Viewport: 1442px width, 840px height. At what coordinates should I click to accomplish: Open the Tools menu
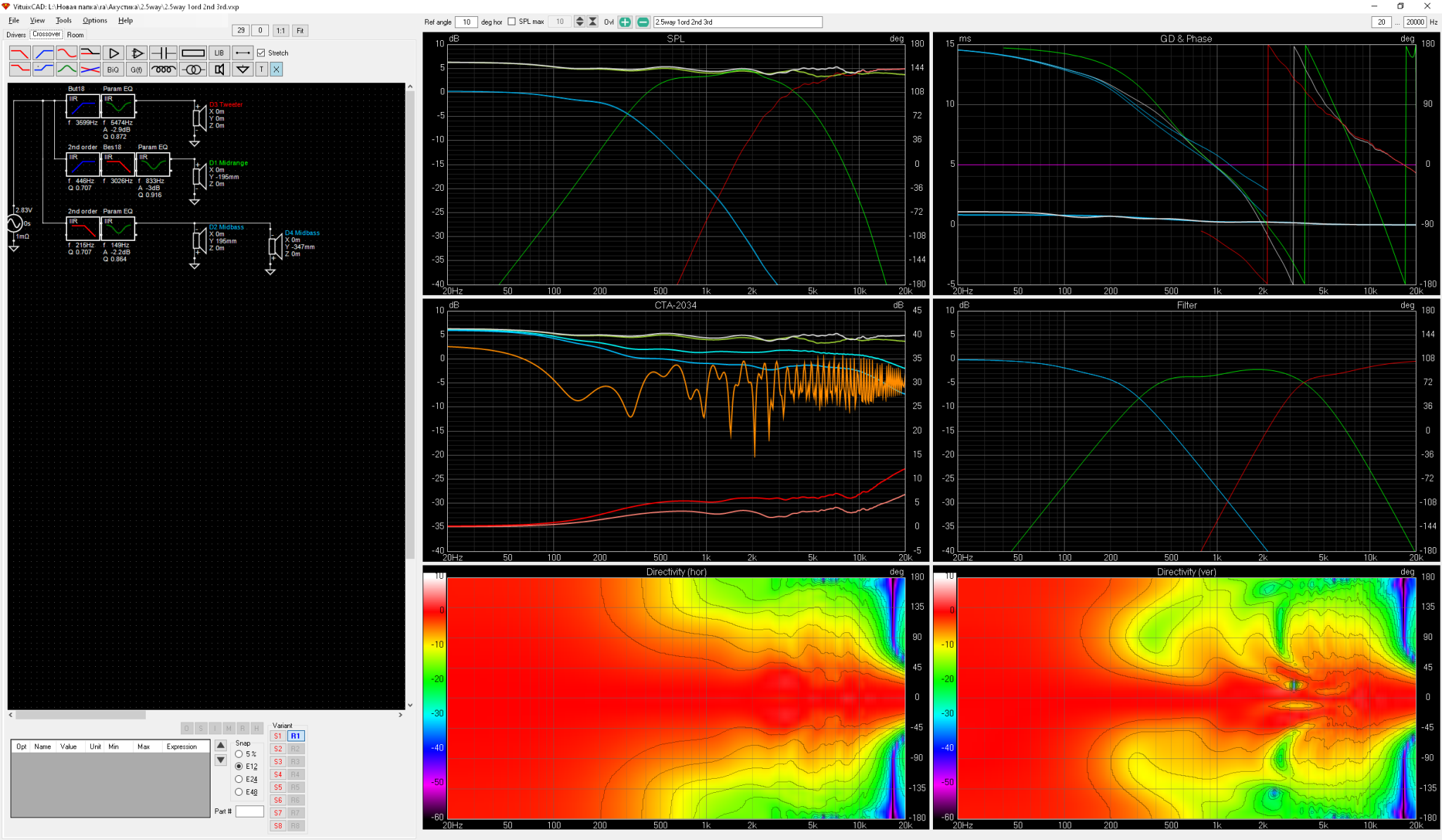[63, 20]
